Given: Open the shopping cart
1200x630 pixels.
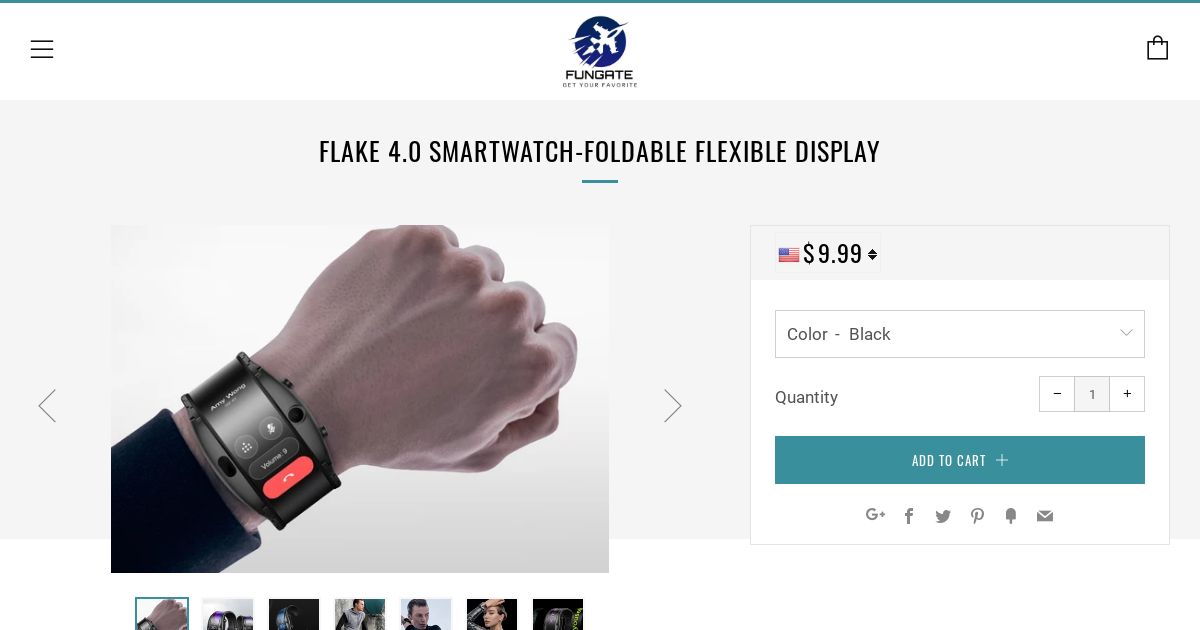Looking at the screenshot, I should point(1157,48).
